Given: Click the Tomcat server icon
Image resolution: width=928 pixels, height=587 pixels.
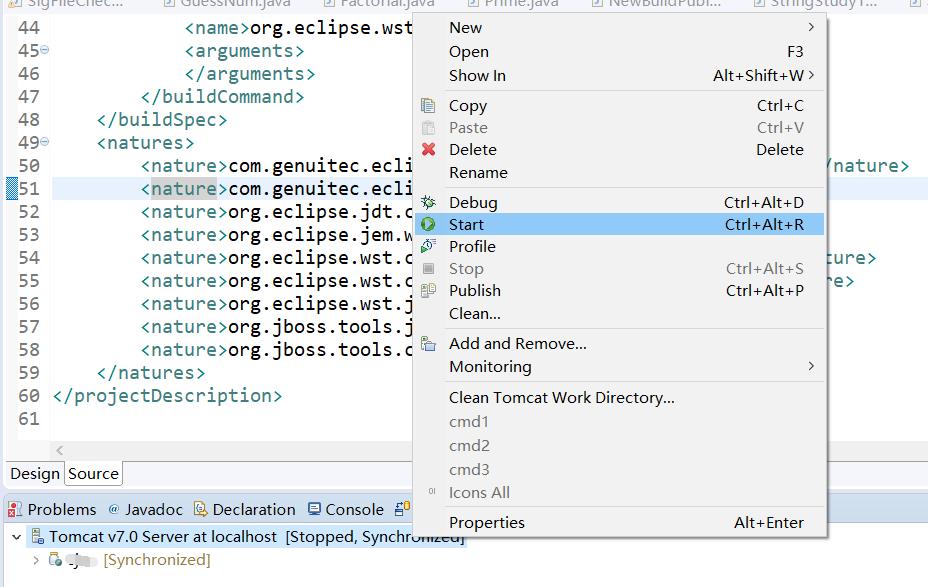Looking at the screenshot, I should pyautogui.click(x=38, y=536).
